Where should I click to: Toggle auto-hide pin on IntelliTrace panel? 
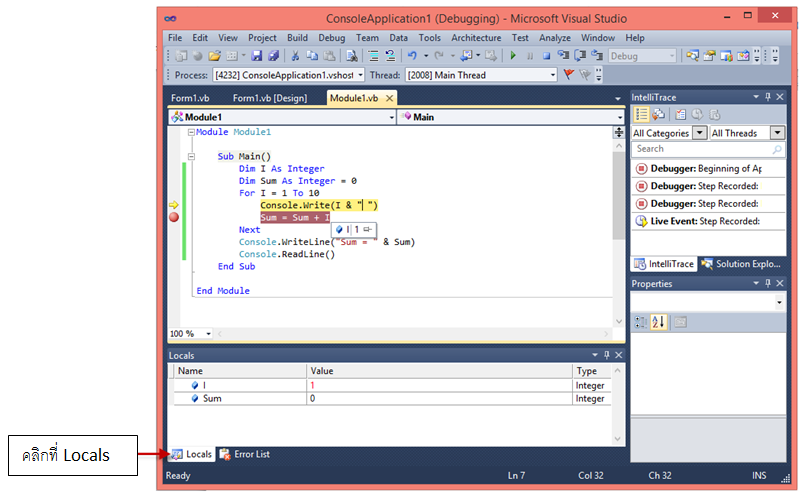point(768,97)
